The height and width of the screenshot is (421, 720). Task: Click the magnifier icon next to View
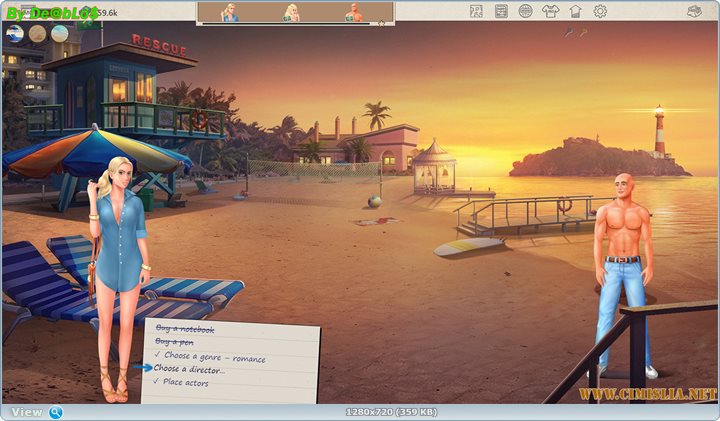(56, 412)
